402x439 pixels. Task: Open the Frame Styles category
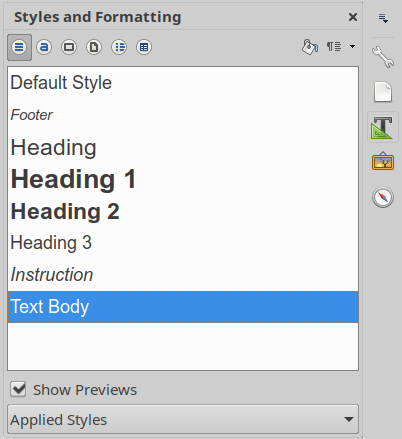click(69, 47)
